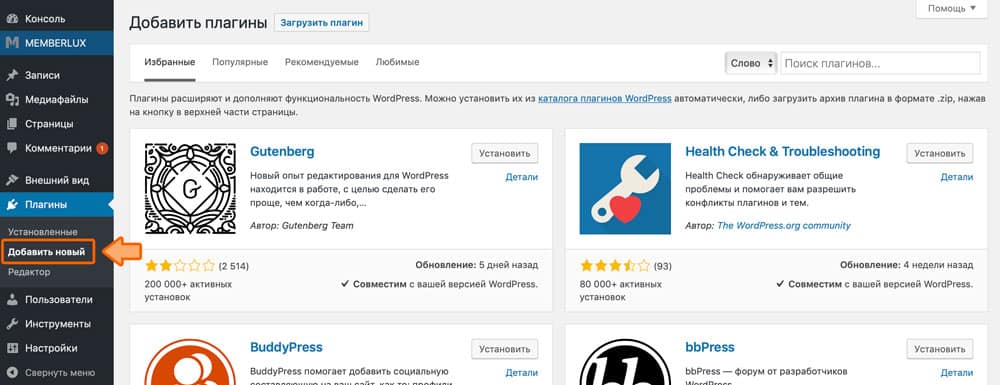Open the Консоль dashboard icon
This screenshot has height=385, width=1000.
tap(11, 18)
